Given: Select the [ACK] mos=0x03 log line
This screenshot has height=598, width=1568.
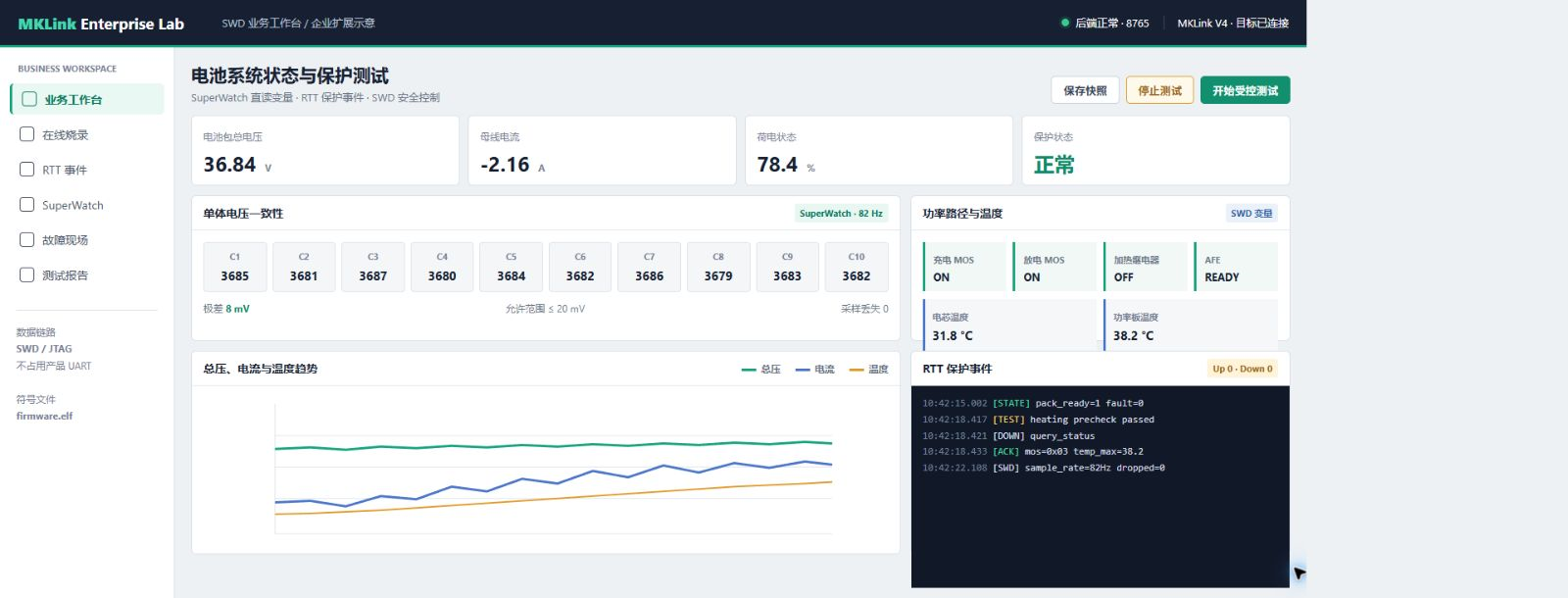Looking at the screenshot, I should [x=1033, y=452].
